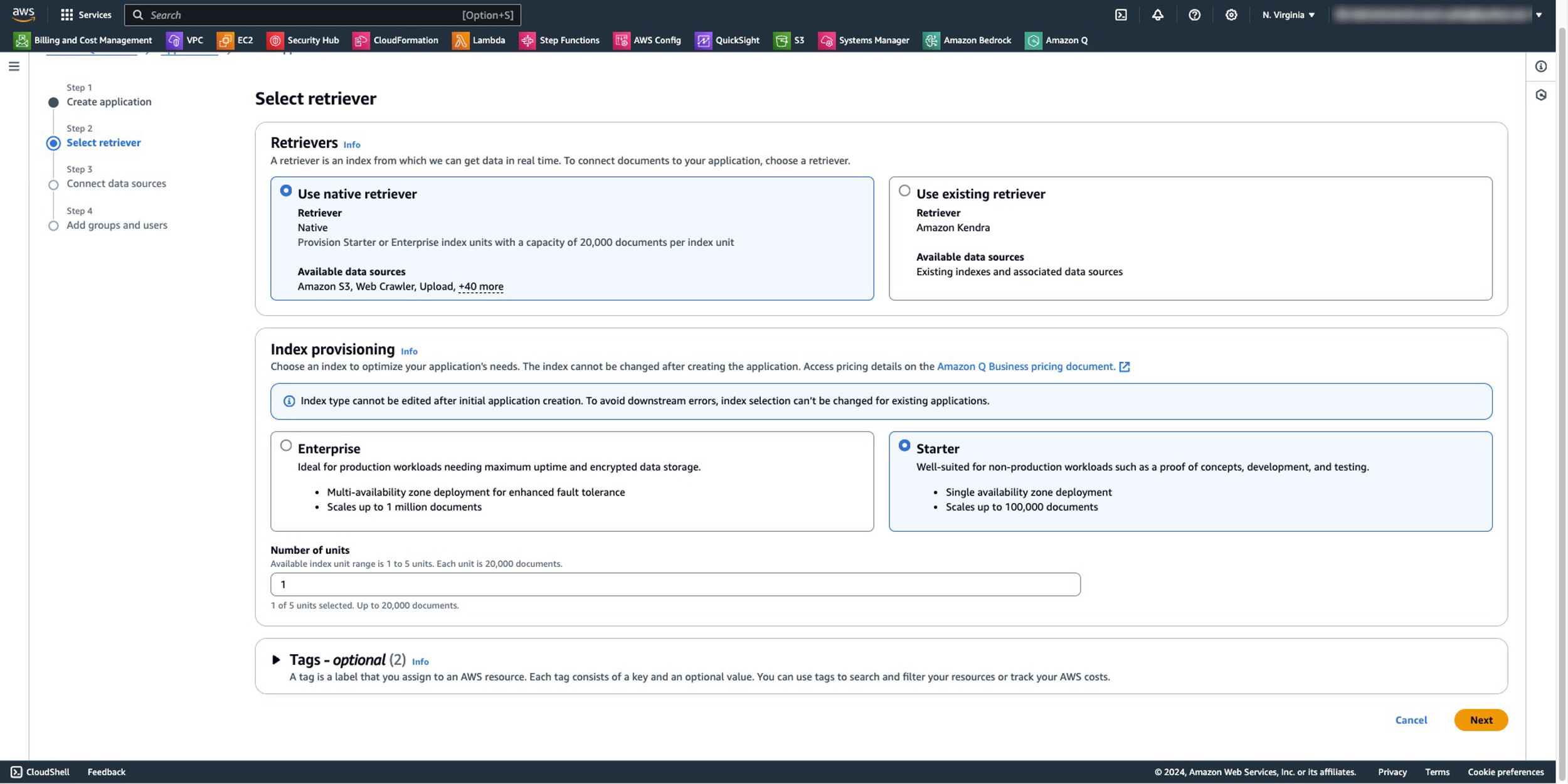Open the notifications bell icon
The image size is (1568, 784).
click(1157, 15)
